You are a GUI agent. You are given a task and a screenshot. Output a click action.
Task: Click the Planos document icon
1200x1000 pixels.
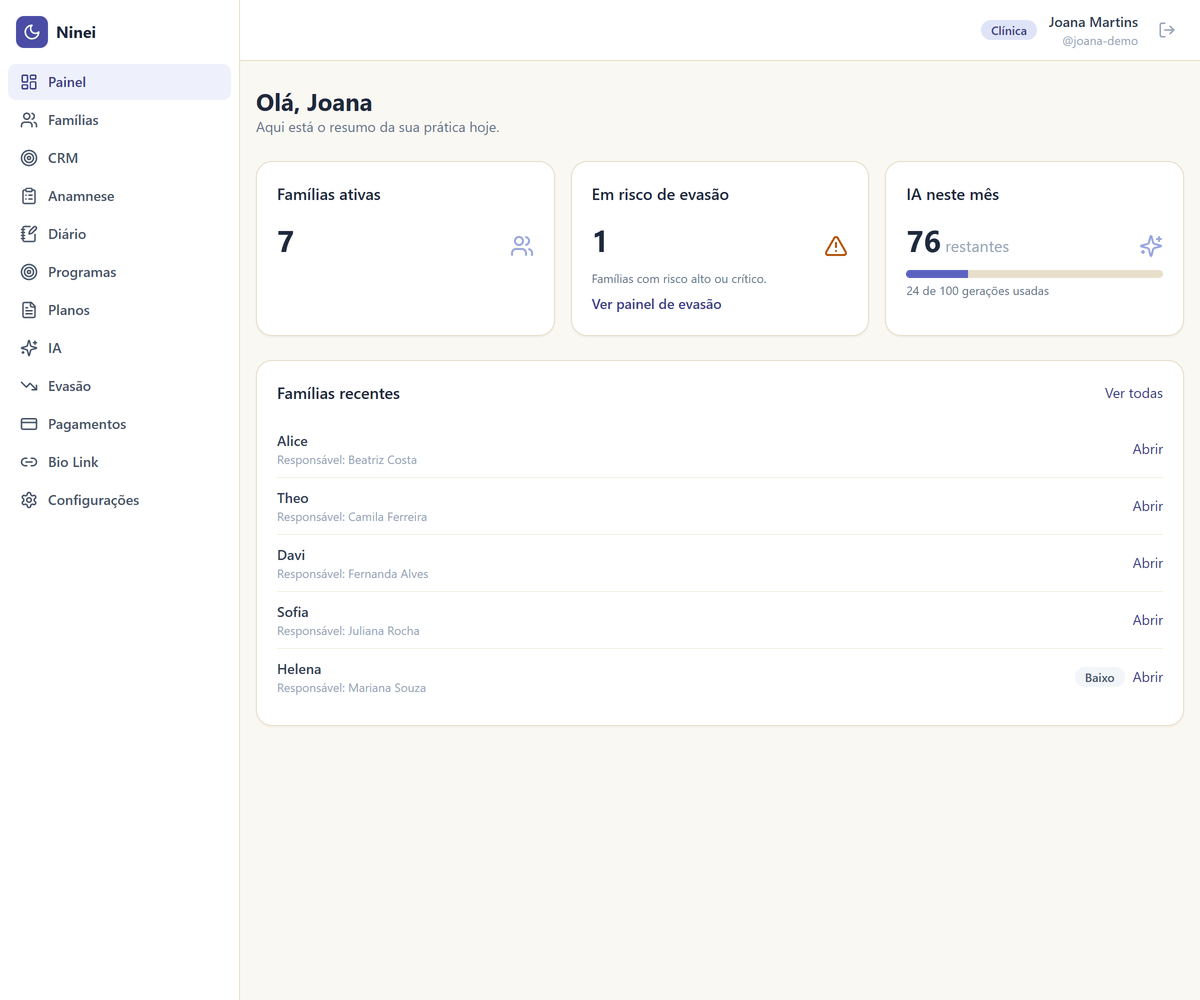pyautogui.click(x=29, y=310)
